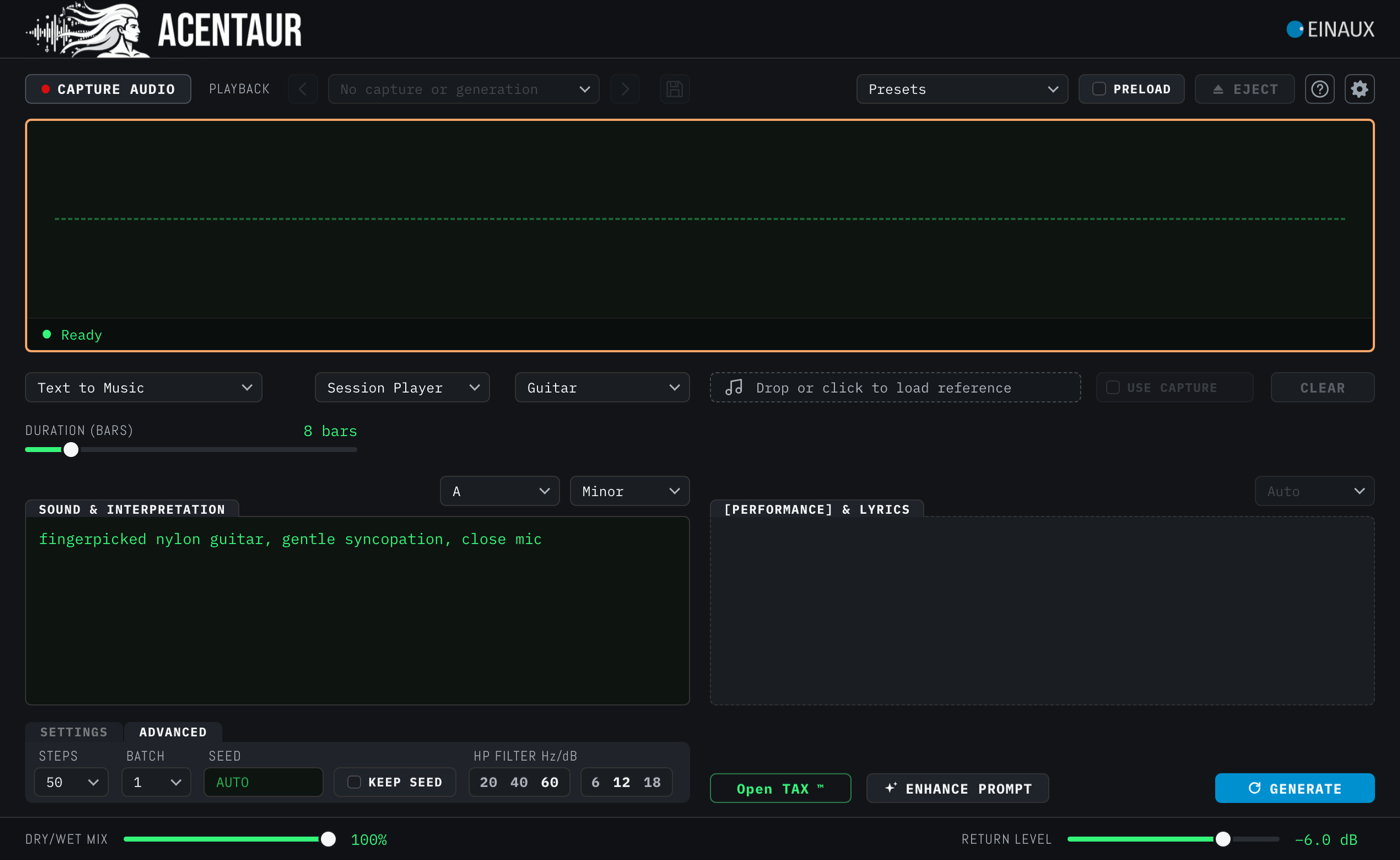Click the 100% dry/wet value
The height and width of the screenshot is (860, 1400).
(369, 839)
